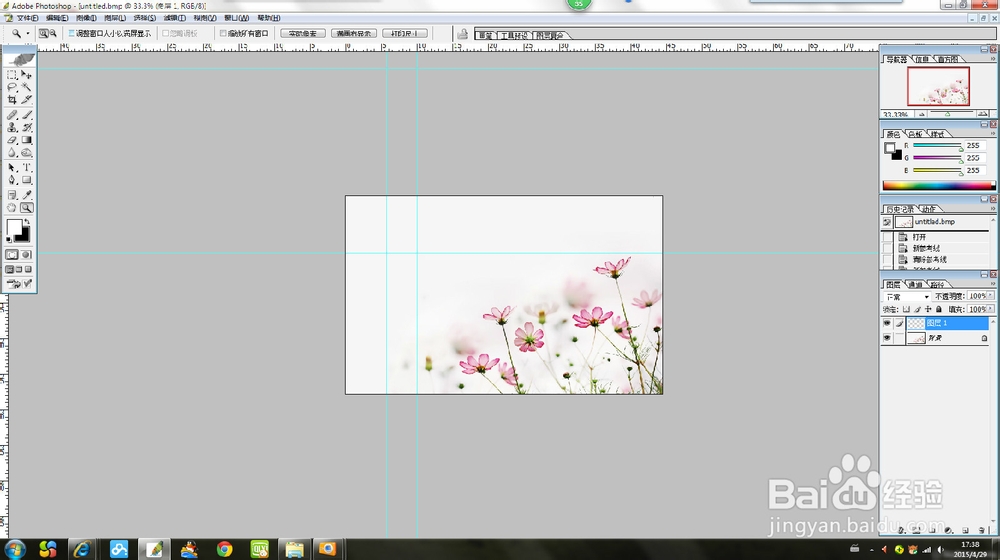The height and width of the screenshot is (560, 1000).
Task: Select the Brush tool
Action: tap(27, 115)
